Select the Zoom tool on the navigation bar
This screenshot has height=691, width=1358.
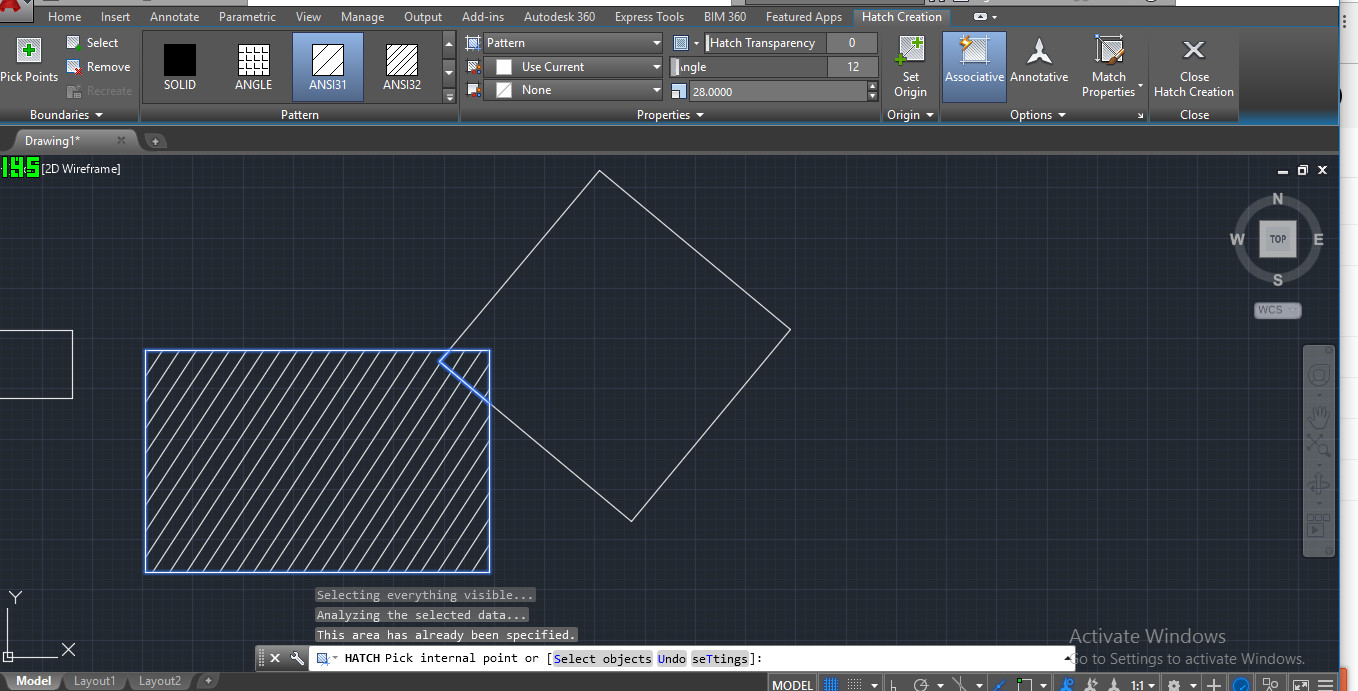[x=1318, y=448]
